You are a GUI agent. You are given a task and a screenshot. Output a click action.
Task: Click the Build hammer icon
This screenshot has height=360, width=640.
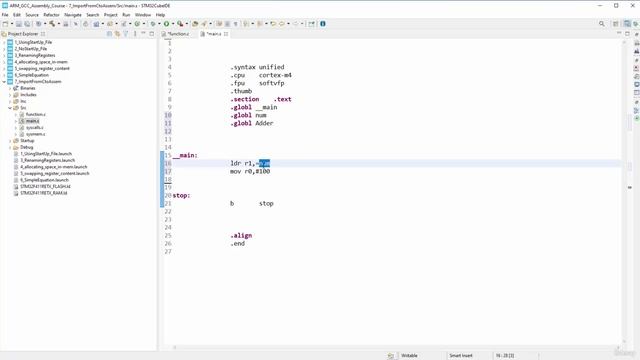click(52, 24)
